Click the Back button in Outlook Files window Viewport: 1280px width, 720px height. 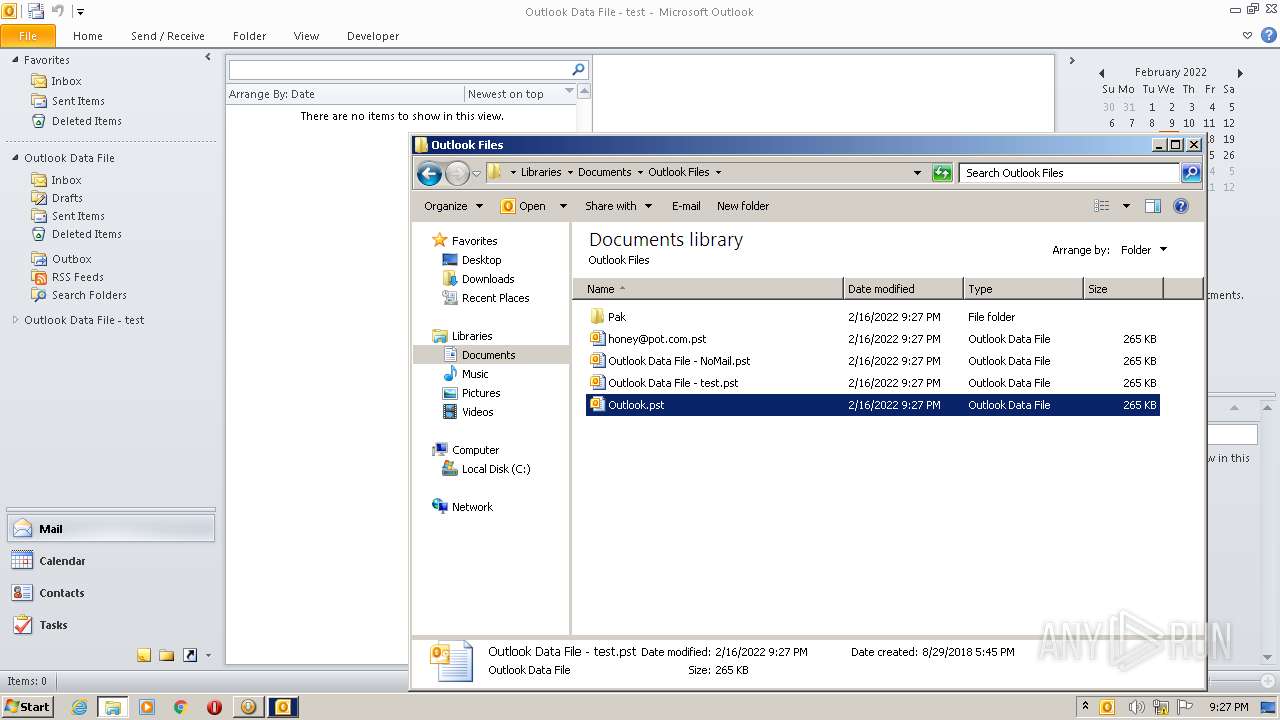point(429,173)
